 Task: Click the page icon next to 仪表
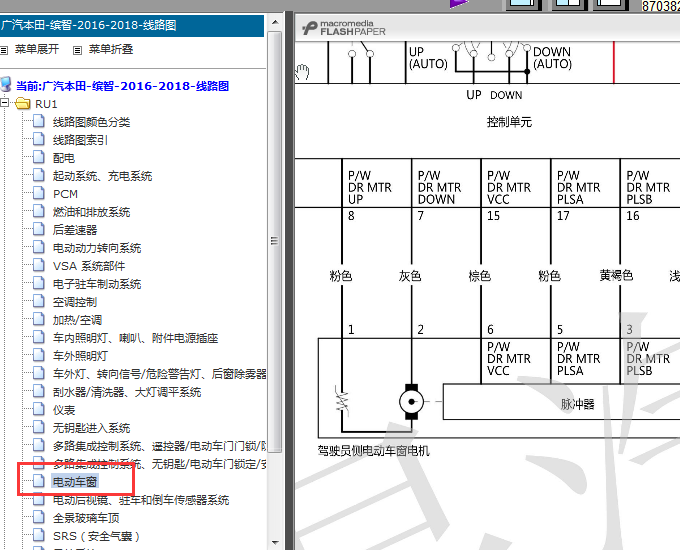point(39,409)
